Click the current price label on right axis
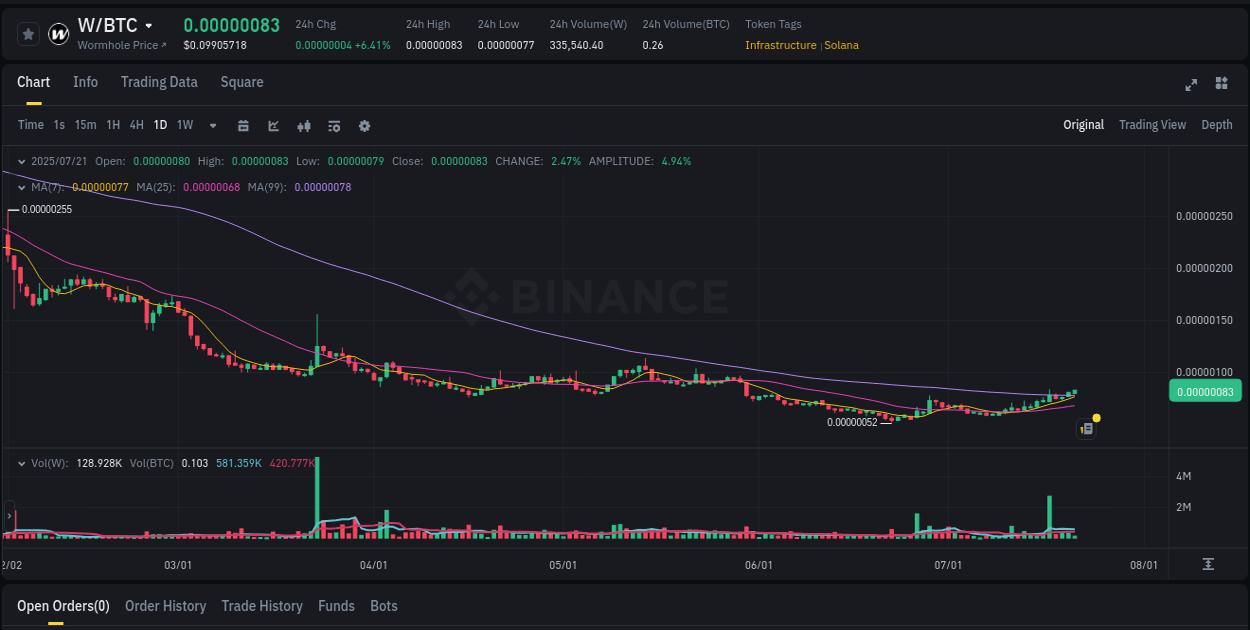 pyautogui.click(x=1205, y=391)
